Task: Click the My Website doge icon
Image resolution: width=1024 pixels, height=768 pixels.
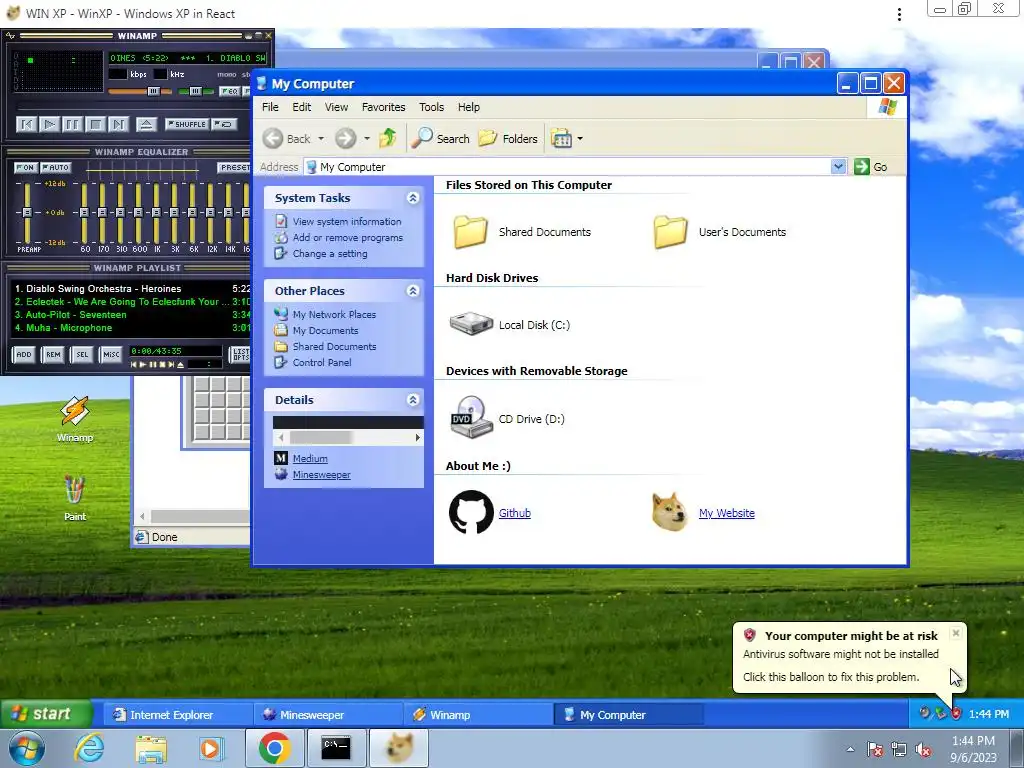Action: tap(669, 512)
